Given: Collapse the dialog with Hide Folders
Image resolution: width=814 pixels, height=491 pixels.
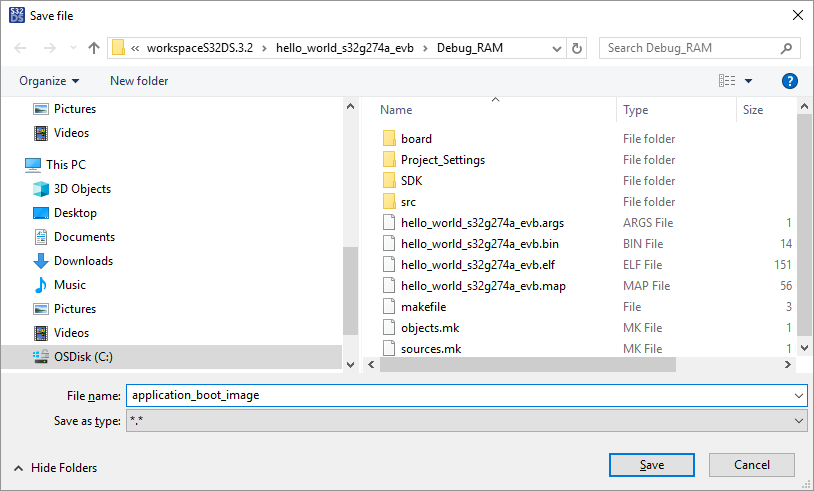Looking at the screenshot, I should coord(55,468).
